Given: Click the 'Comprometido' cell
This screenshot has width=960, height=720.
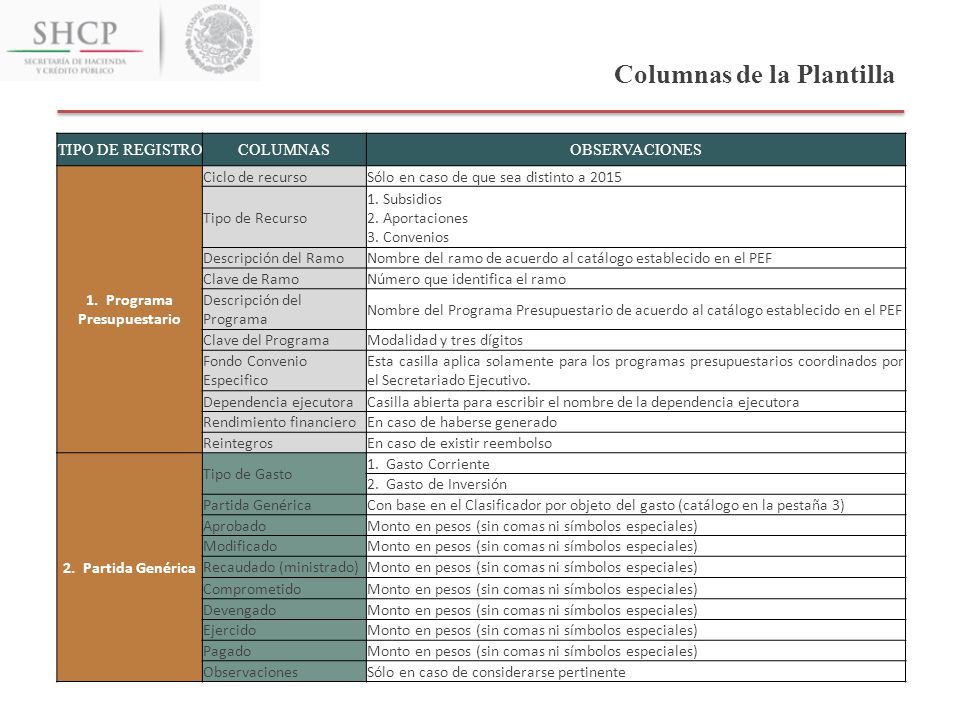Looking at the screenshot, I should pyautogui.click(x=284, y=588).
